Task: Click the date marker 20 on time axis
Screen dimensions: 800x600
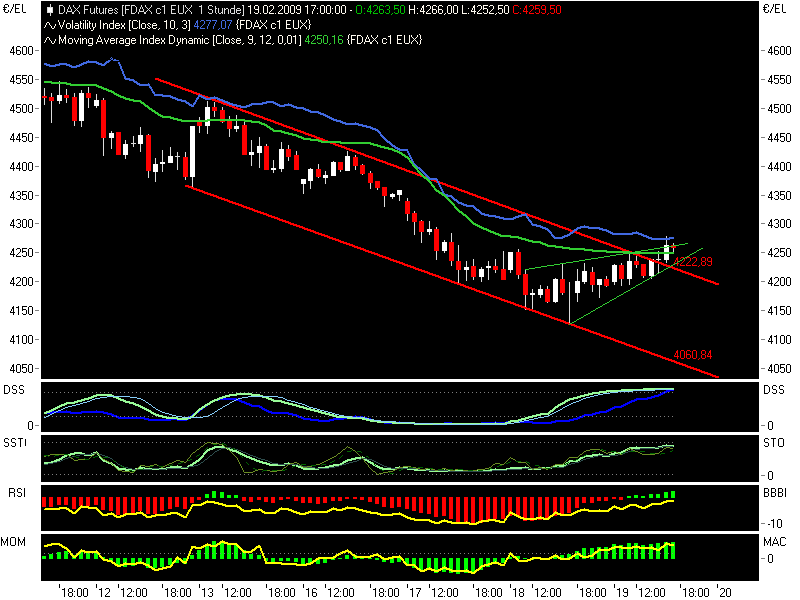Action: 726,593
